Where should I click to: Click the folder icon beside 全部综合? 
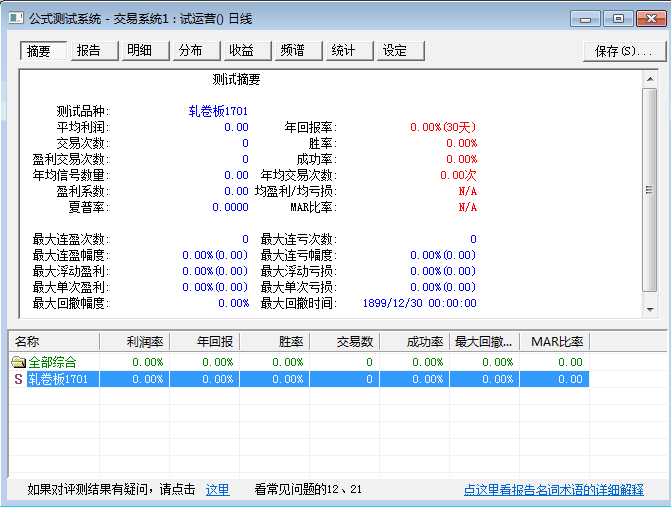click(x=18, y=362)
